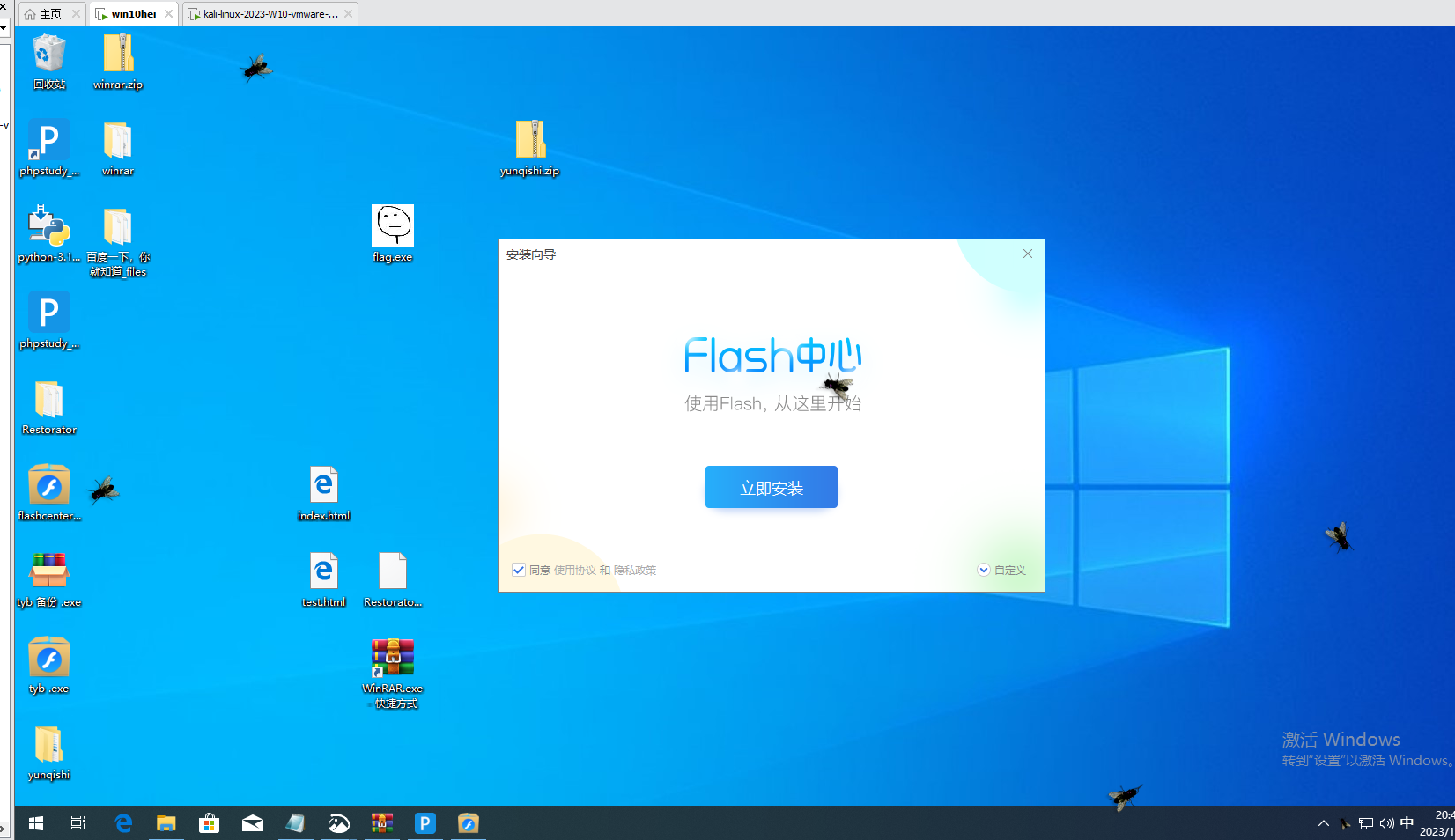This screenshot has height=840, width=1455.
Task: Select test.html file icon
Action: [324, 578]
